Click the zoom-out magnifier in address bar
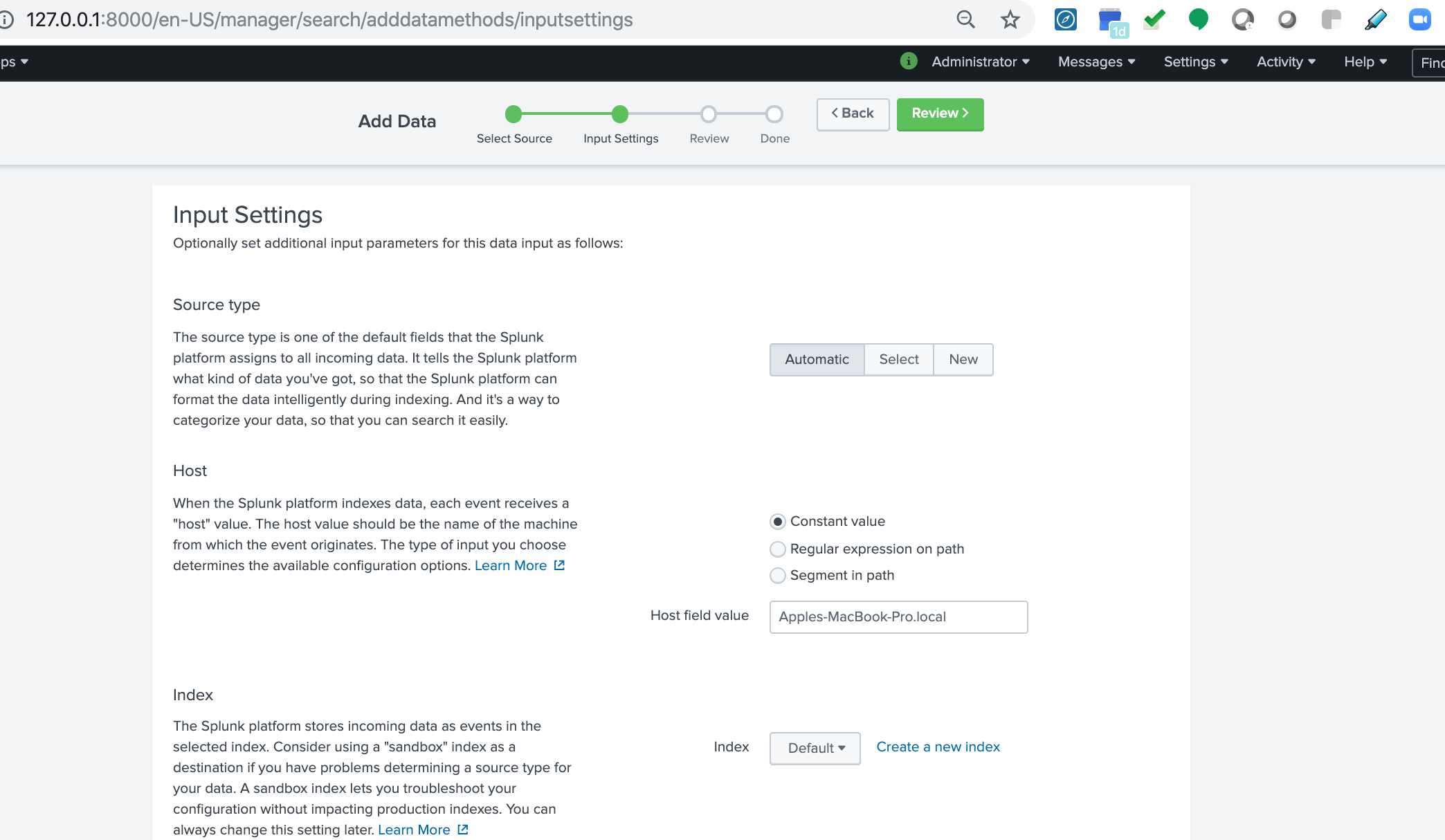 coord(966,19)
